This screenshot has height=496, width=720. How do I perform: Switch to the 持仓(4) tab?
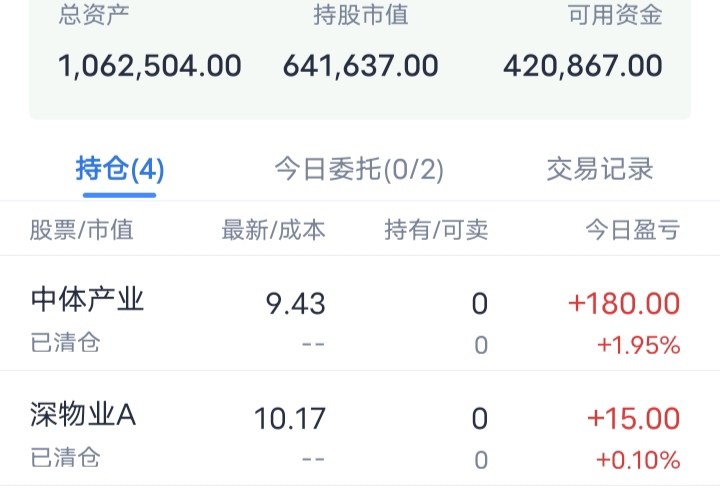click(x=120, y=169)
